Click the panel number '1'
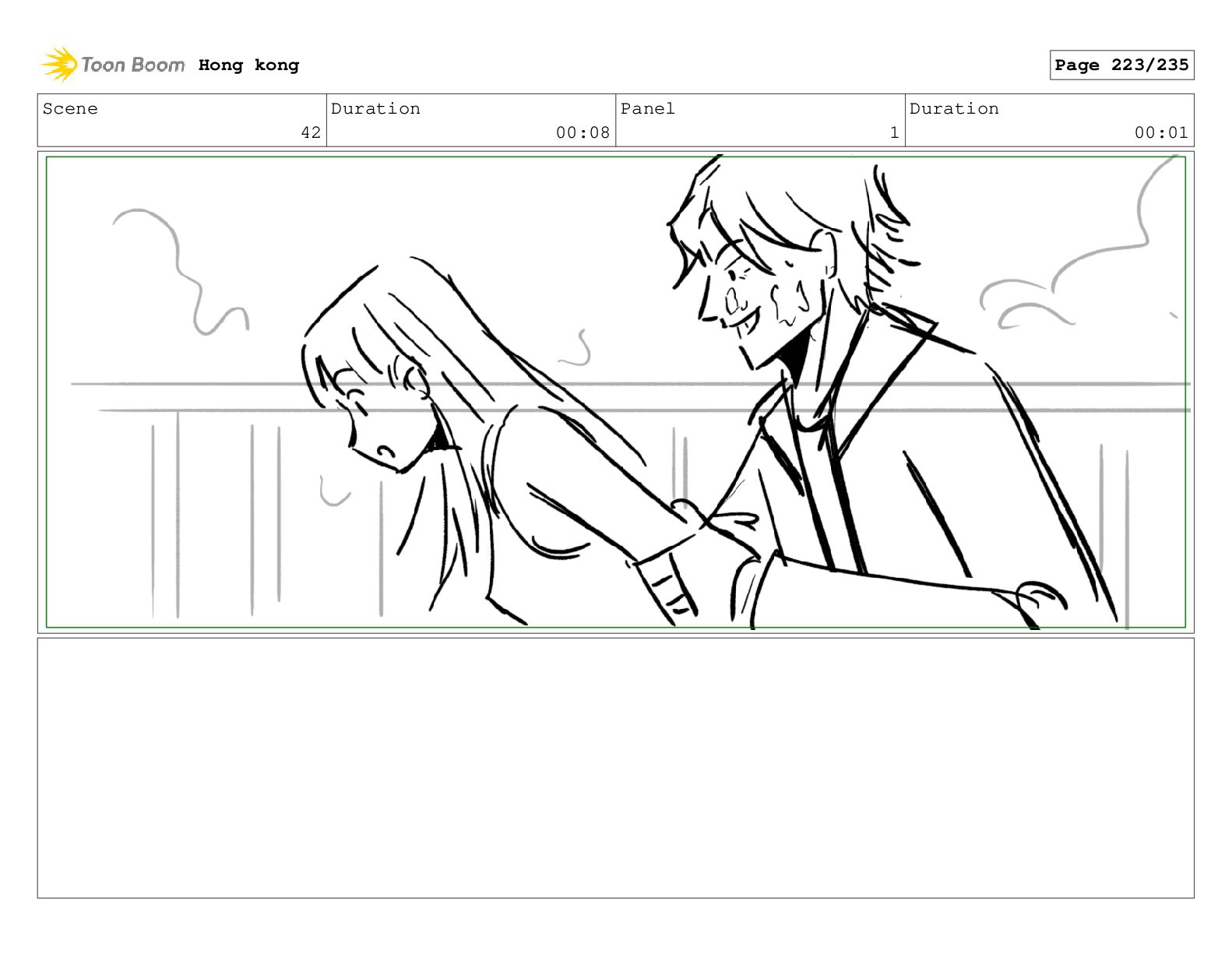 click(x=894, y=132)
